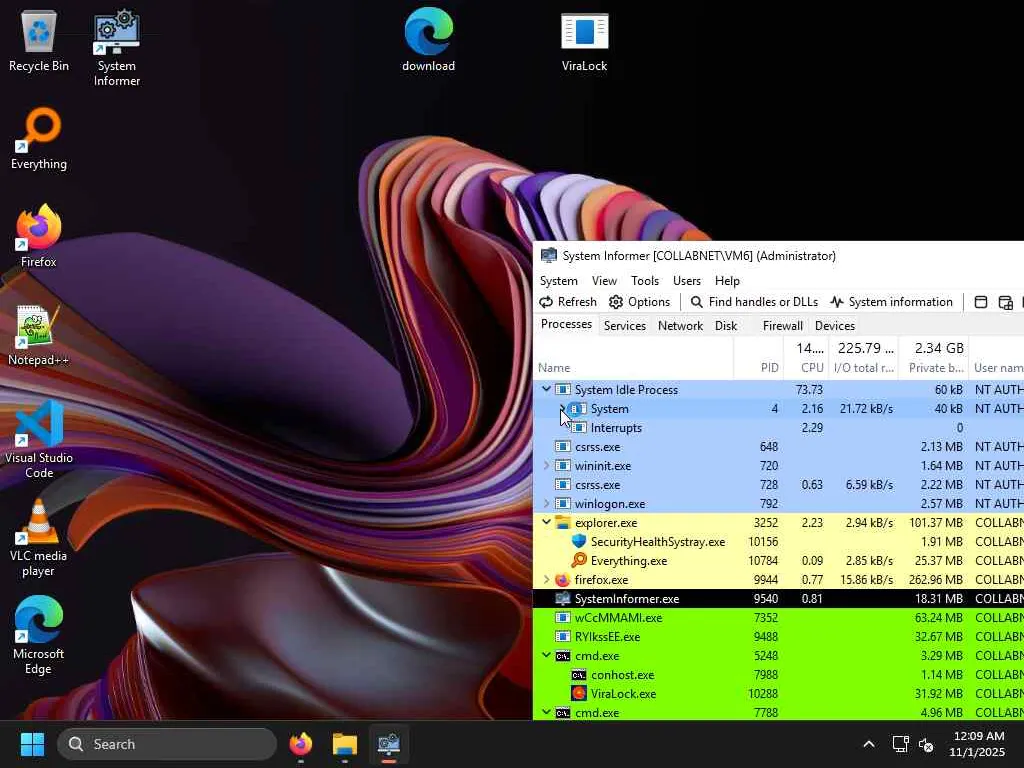This screenshot has width=1024, height=768.
Task: Switch to the Services tab
Action: point(625,326)
